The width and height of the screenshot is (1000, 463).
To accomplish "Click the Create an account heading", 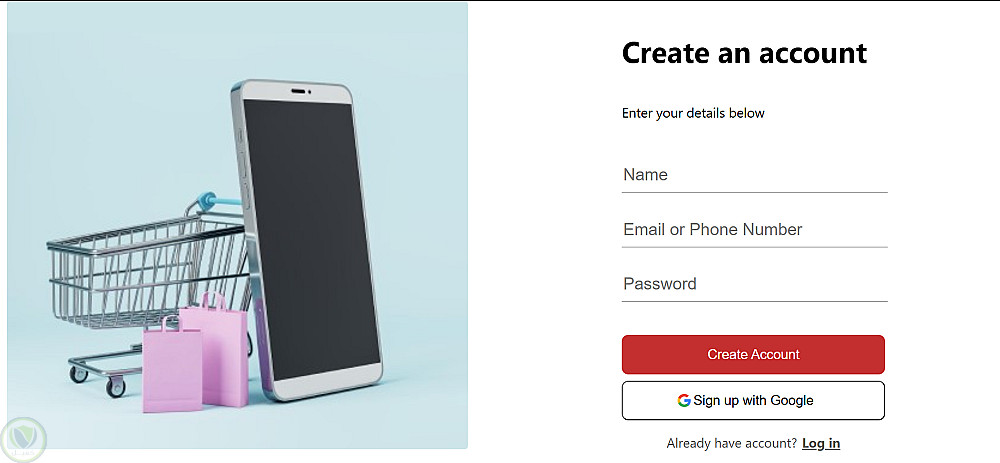I will pyautogui.click(x=744, y=53).
